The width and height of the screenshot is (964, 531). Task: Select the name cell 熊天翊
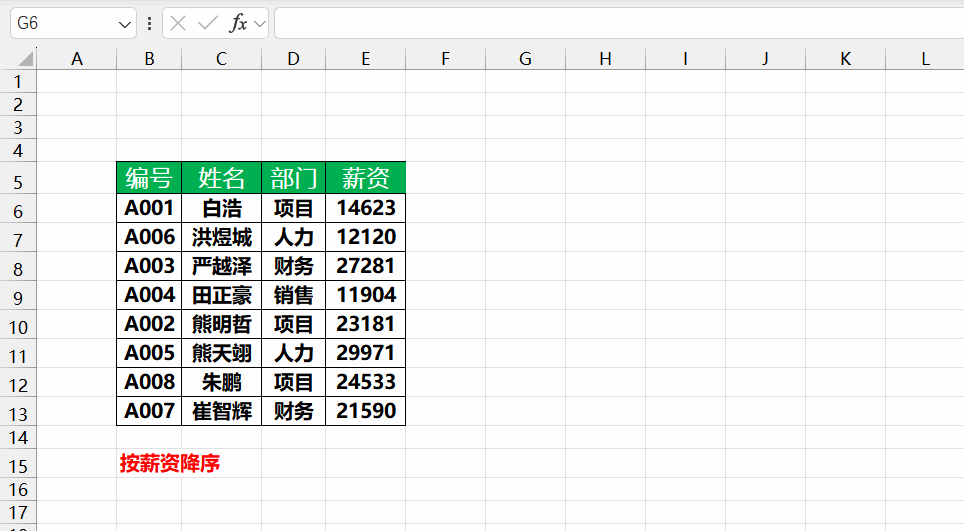(x=221, y=353)
